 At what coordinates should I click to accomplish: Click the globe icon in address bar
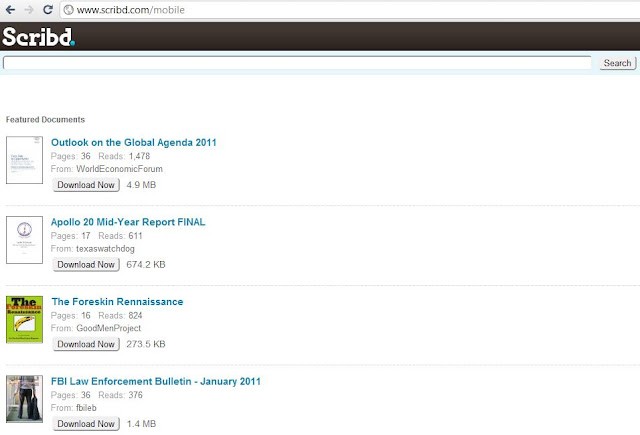pos(69,10)
